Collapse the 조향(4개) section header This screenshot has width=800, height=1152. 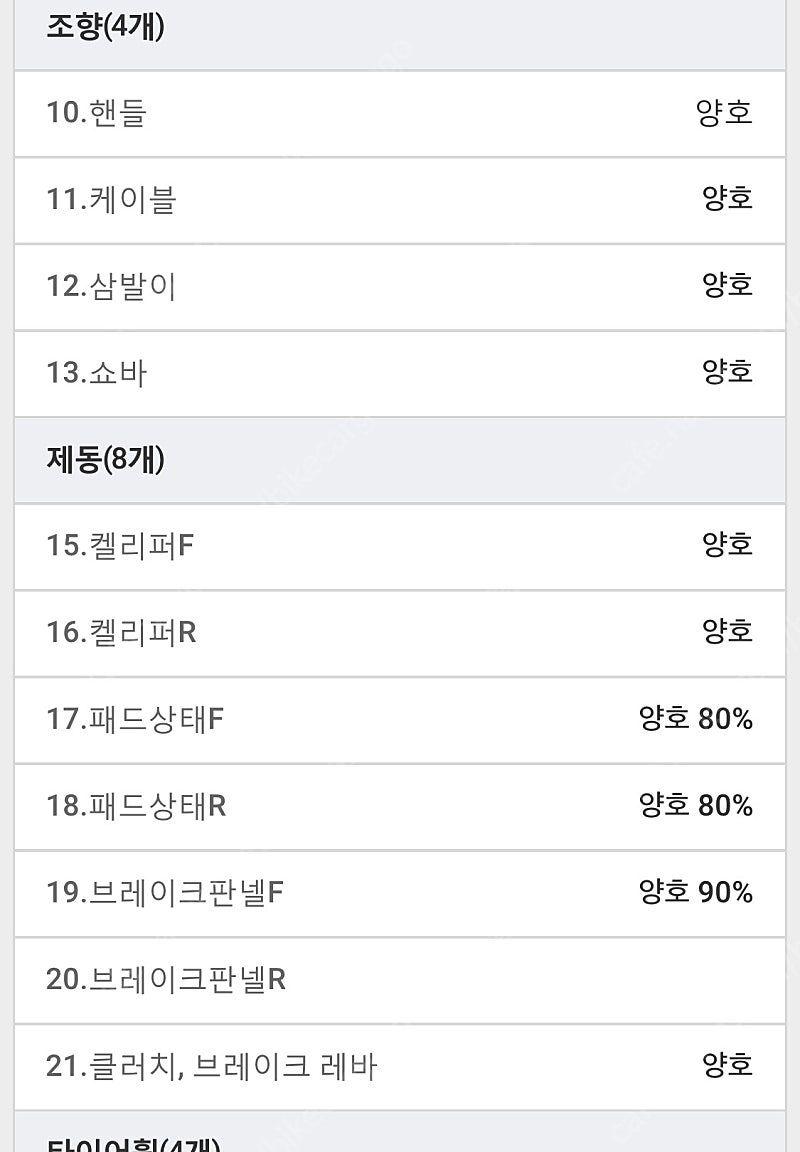point(400,35)
